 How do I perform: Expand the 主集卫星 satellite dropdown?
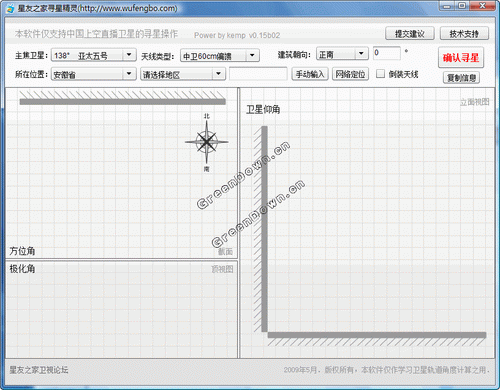[94, 55]
